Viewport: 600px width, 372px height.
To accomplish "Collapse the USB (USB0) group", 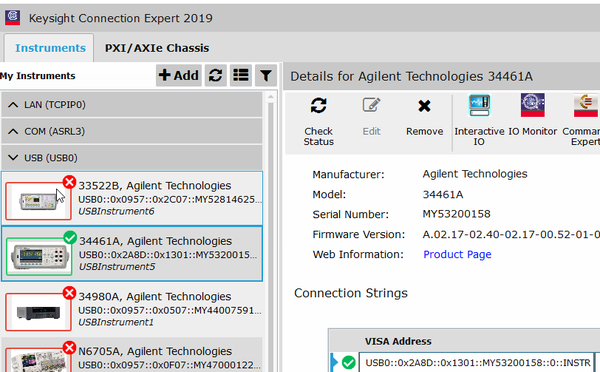I will tap(132, 158).
